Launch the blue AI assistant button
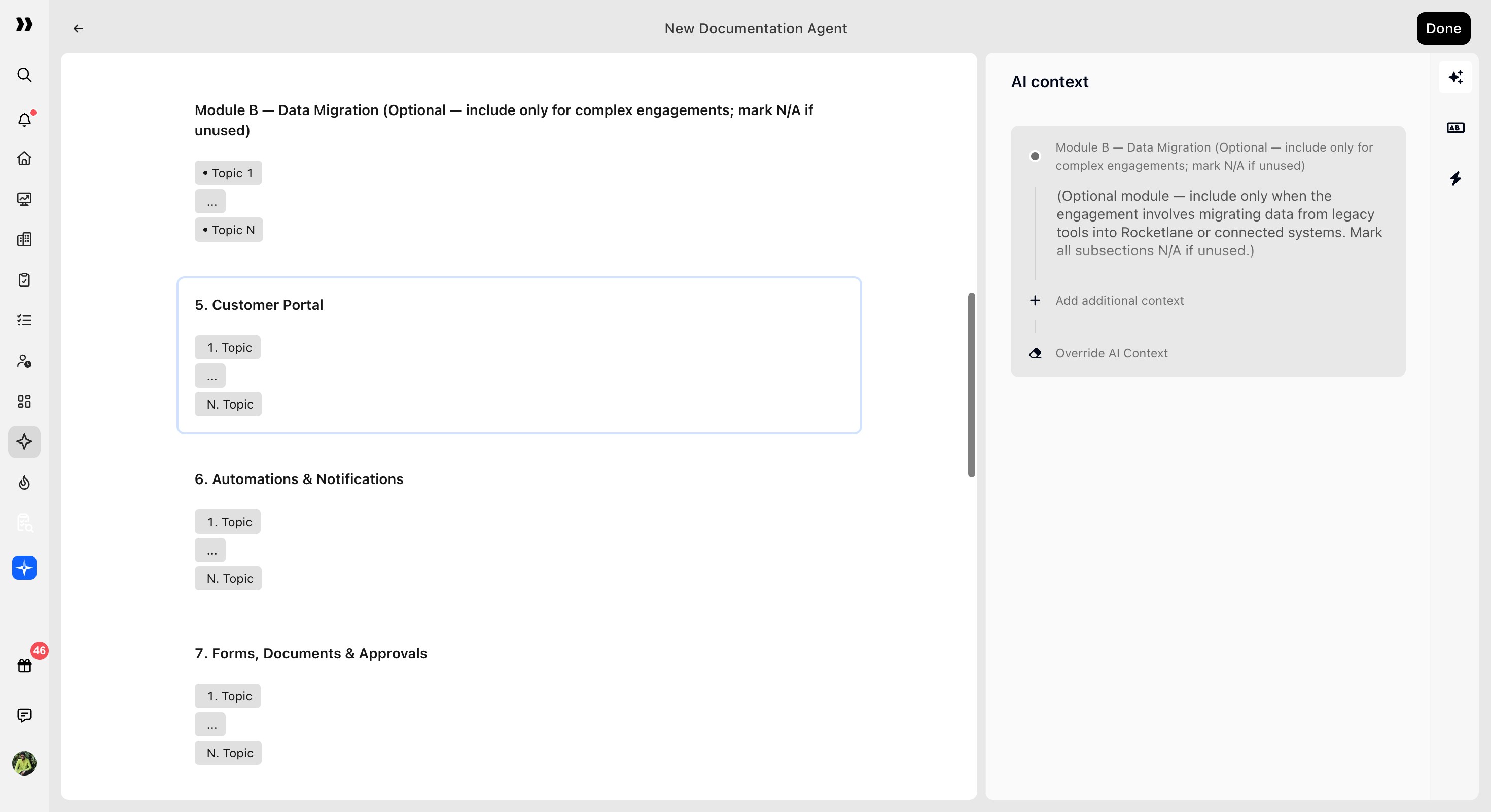Viewport: 1491px width, 812px height. pos(24,568)
